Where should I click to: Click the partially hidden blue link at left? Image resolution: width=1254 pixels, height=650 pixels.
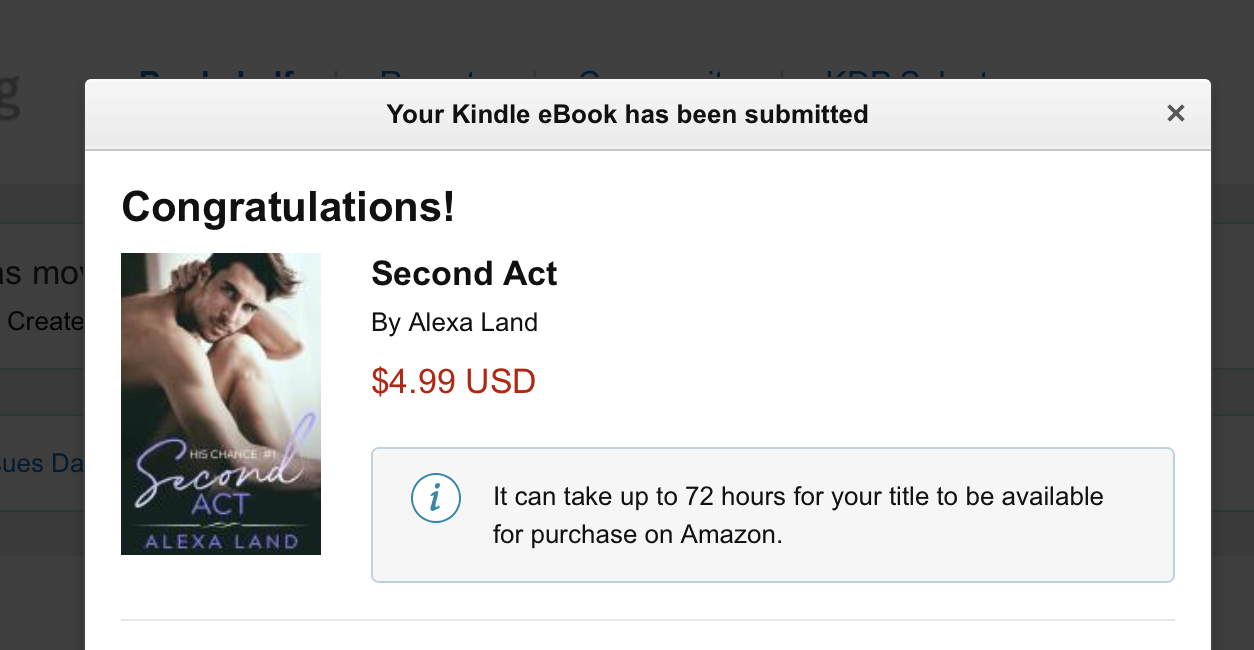coord(42,464)
